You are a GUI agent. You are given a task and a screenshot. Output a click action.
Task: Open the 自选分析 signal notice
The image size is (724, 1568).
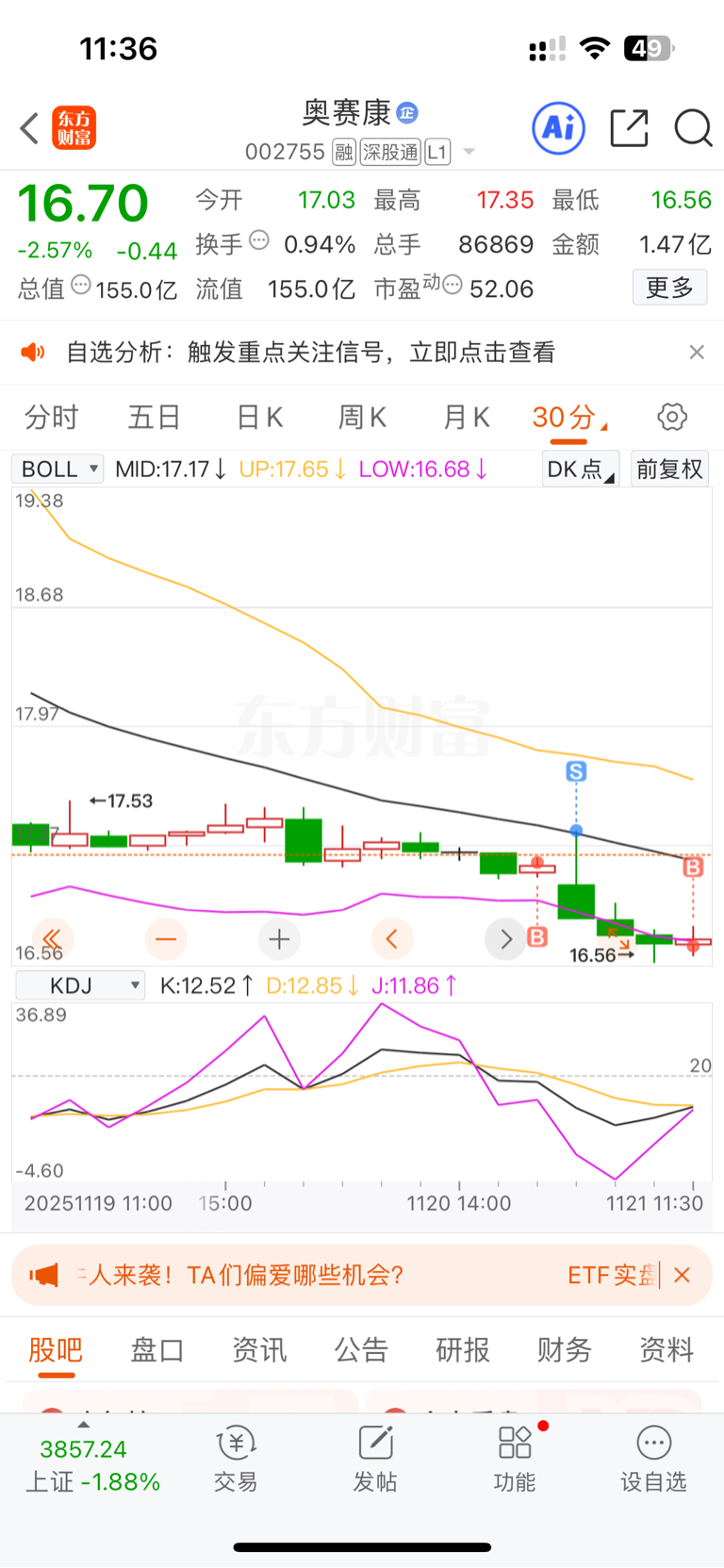click(x=362, y=353)
